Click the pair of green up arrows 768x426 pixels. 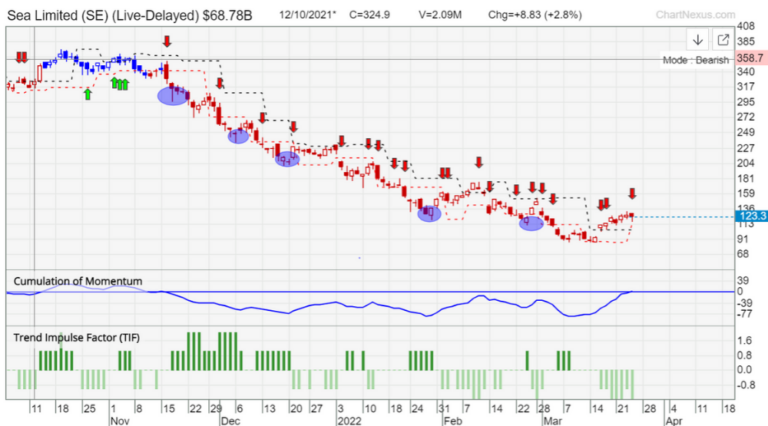[120, 84]
